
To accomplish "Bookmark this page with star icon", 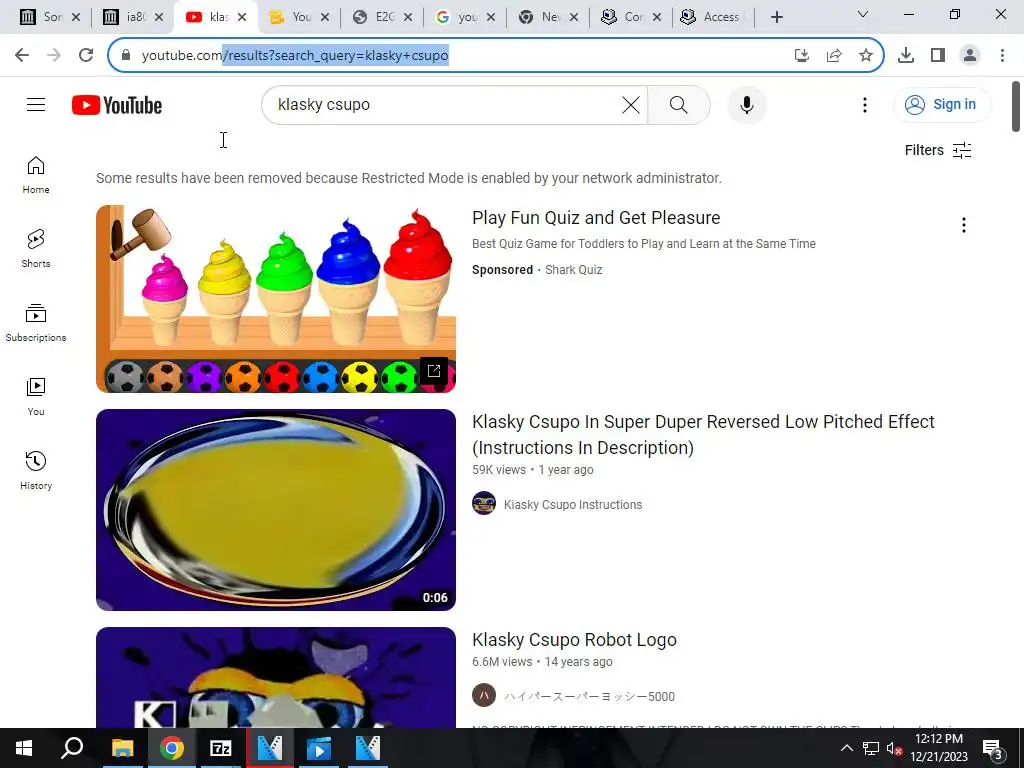I will point(866,55).
